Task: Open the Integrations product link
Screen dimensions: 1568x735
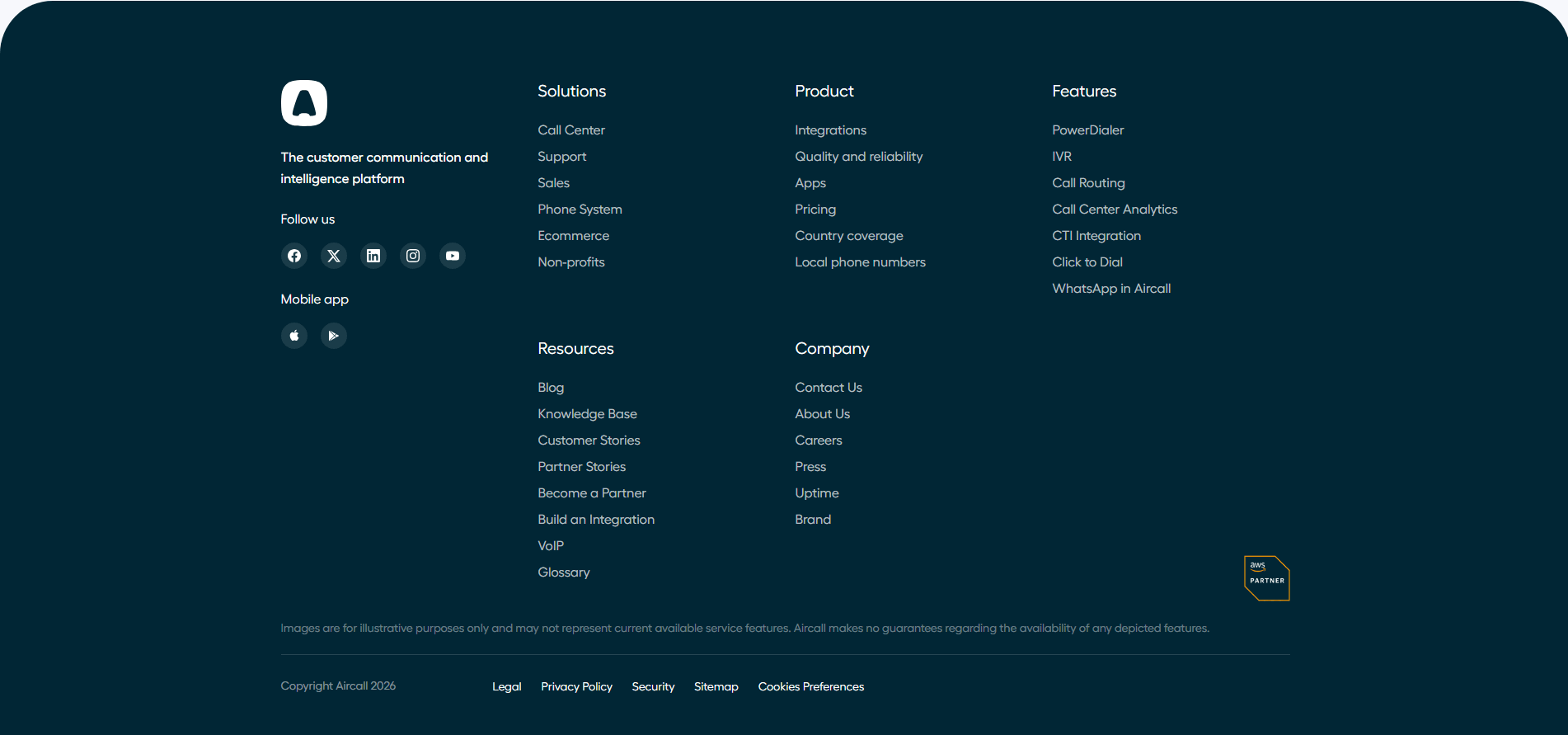Action: 831,130
